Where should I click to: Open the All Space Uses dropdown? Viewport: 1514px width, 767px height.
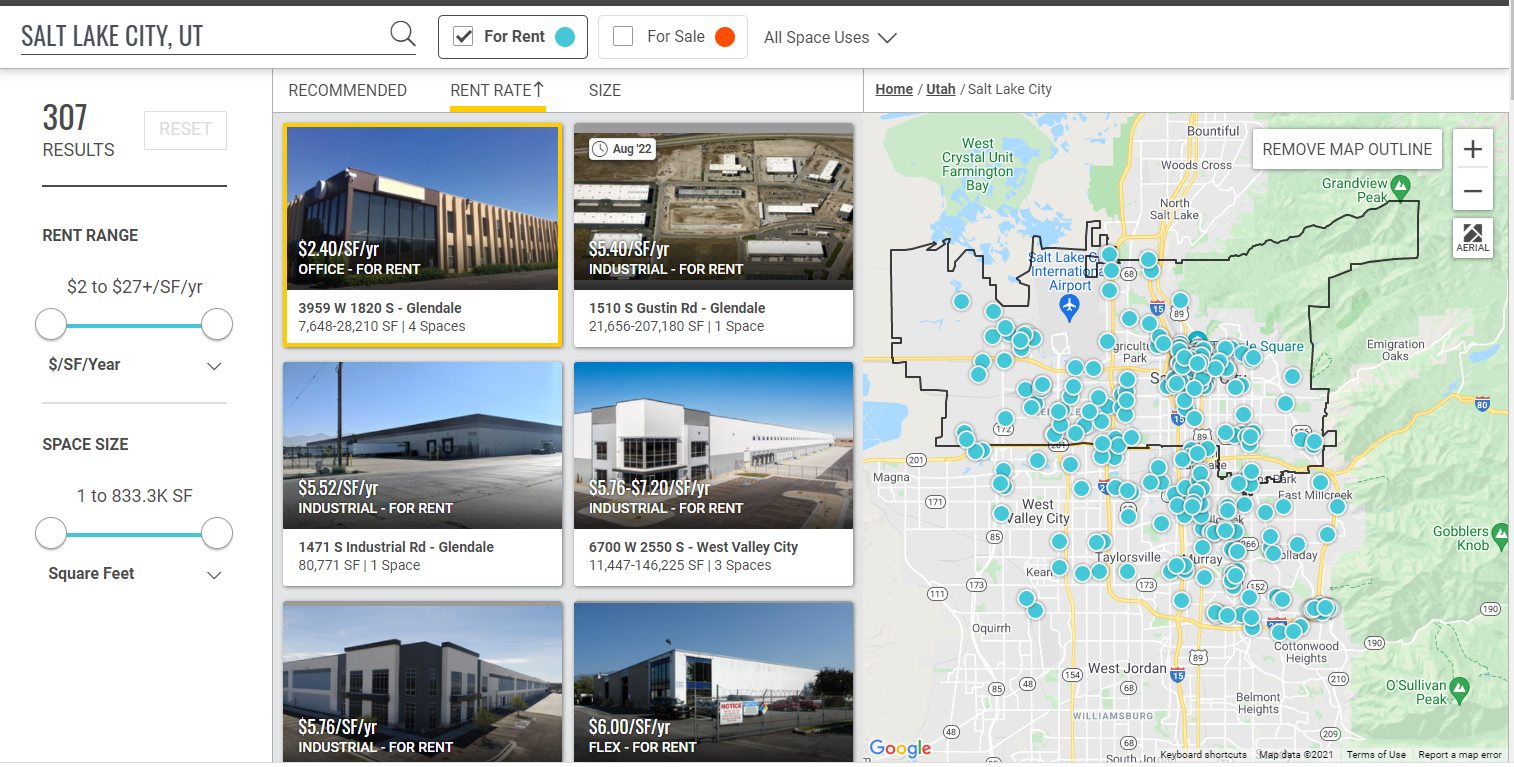pyautogui.click(x=830, y=38)
